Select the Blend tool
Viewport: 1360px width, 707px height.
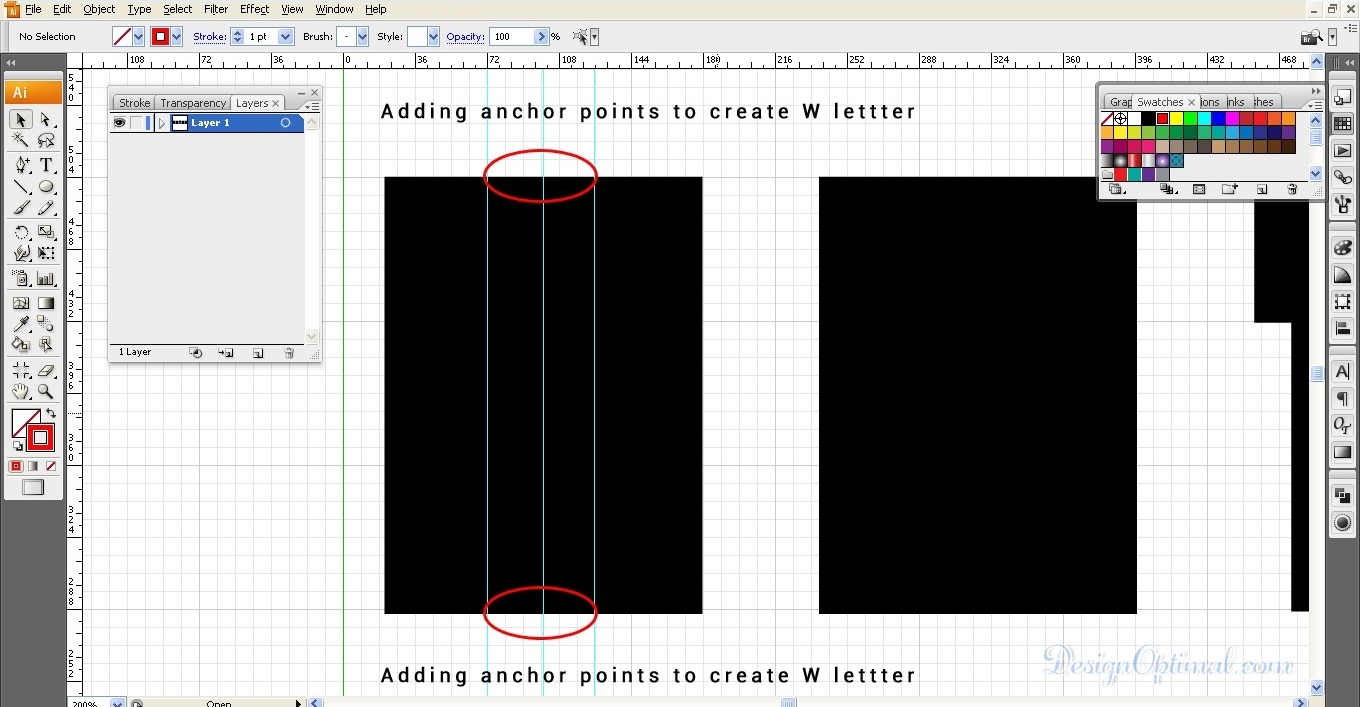point(46,324)
